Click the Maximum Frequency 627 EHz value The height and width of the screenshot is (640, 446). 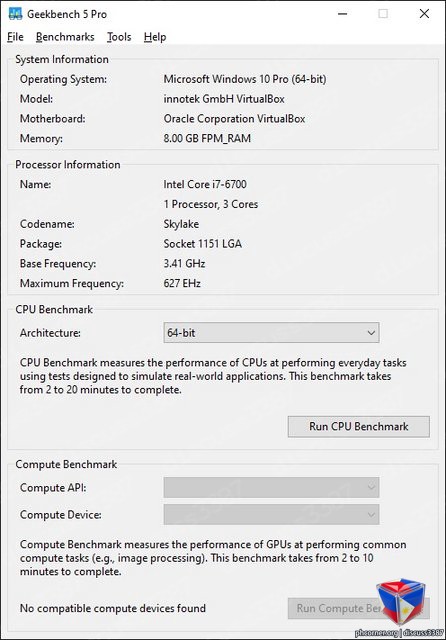pos(182,283)
